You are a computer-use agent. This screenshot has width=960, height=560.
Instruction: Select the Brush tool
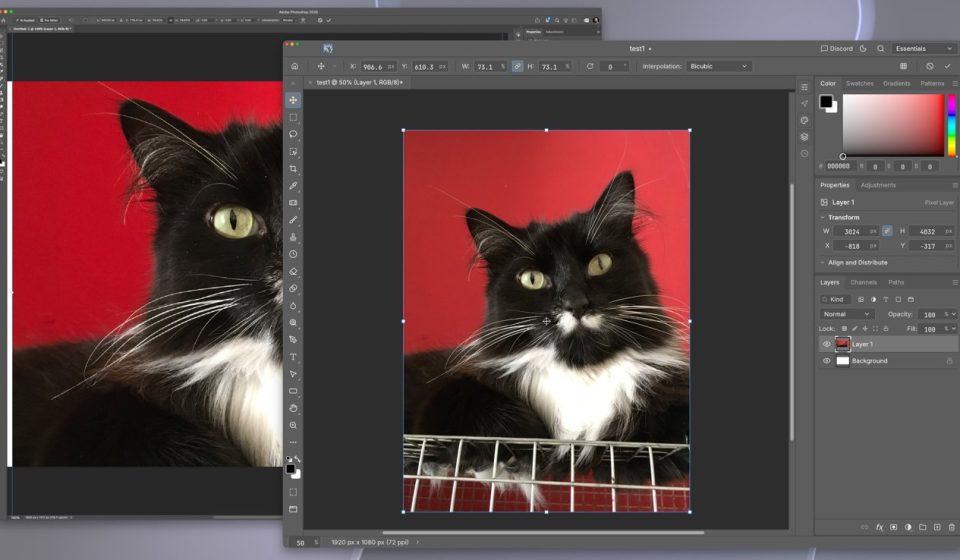coord(293,220)
